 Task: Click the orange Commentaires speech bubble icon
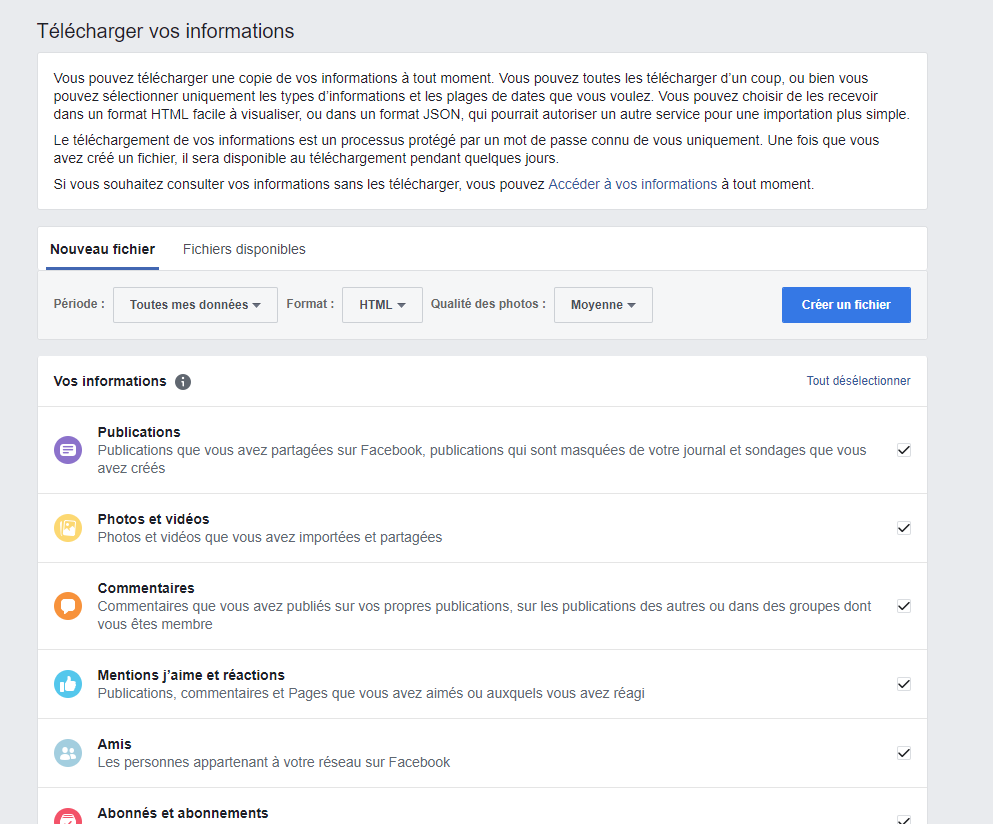point(68,606)
